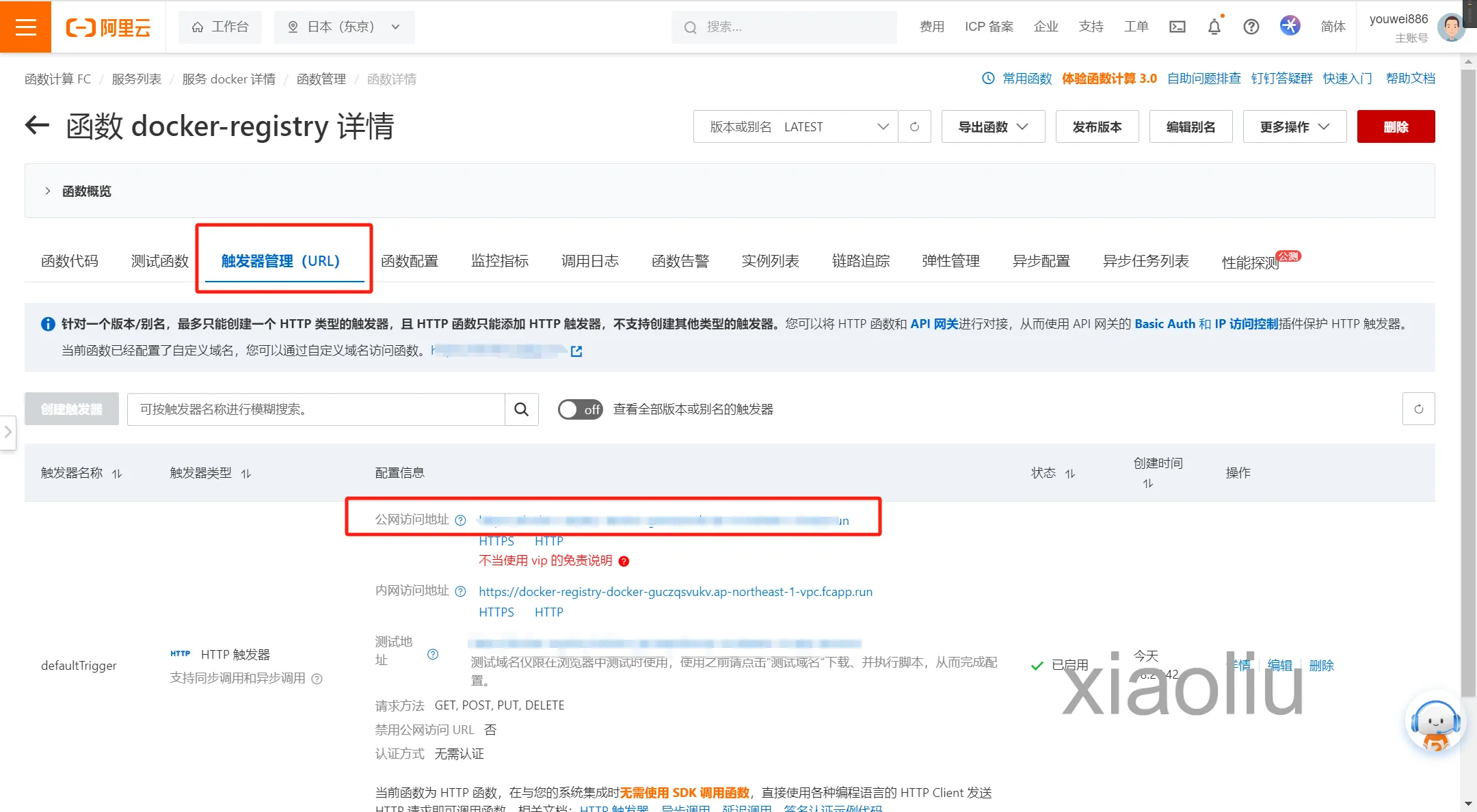
Task: Click the 发布版本 button
Action: [x=1097, y=126]
